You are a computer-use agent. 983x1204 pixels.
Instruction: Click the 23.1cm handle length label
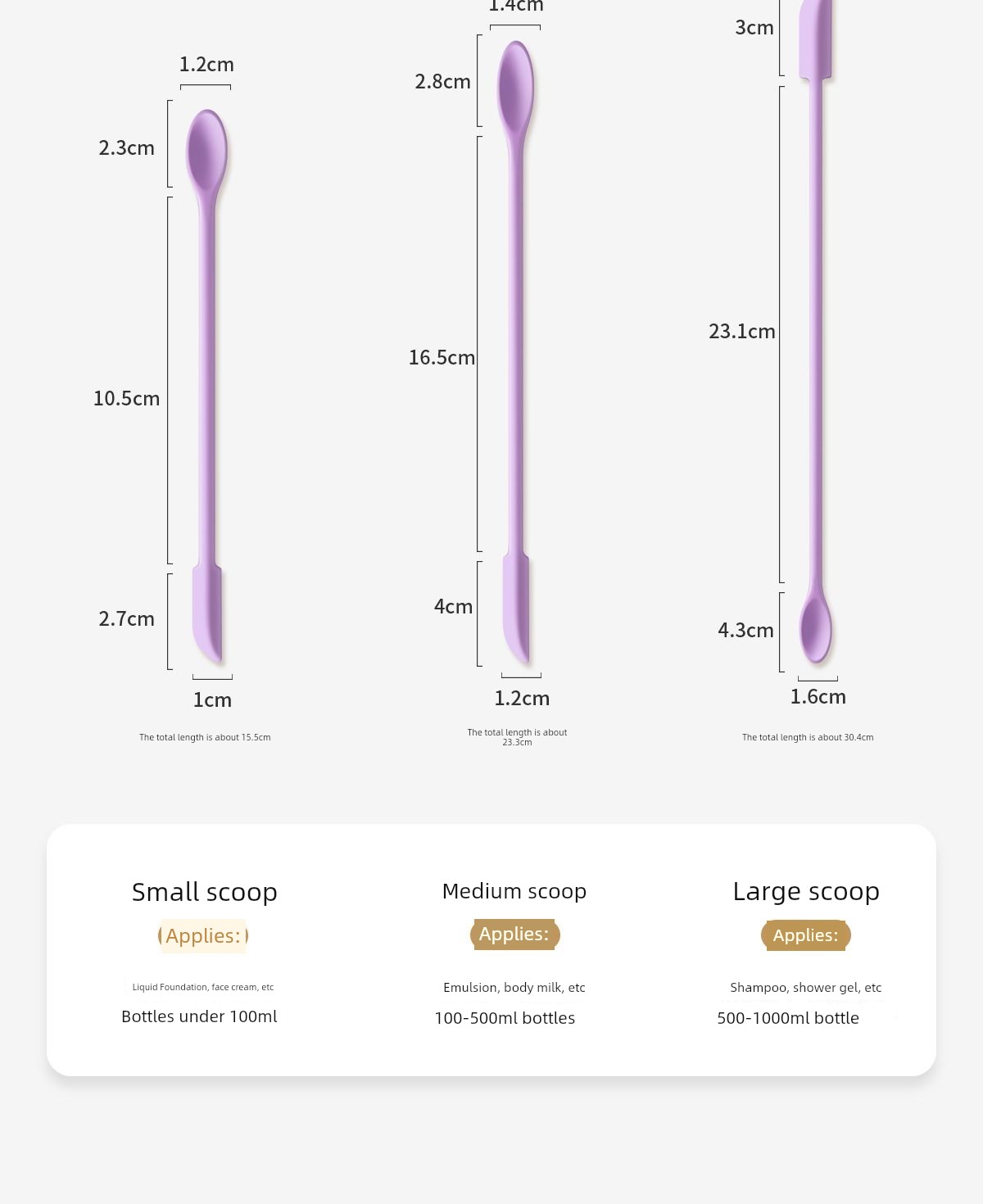pyautogui.click(x=741, y=332)
